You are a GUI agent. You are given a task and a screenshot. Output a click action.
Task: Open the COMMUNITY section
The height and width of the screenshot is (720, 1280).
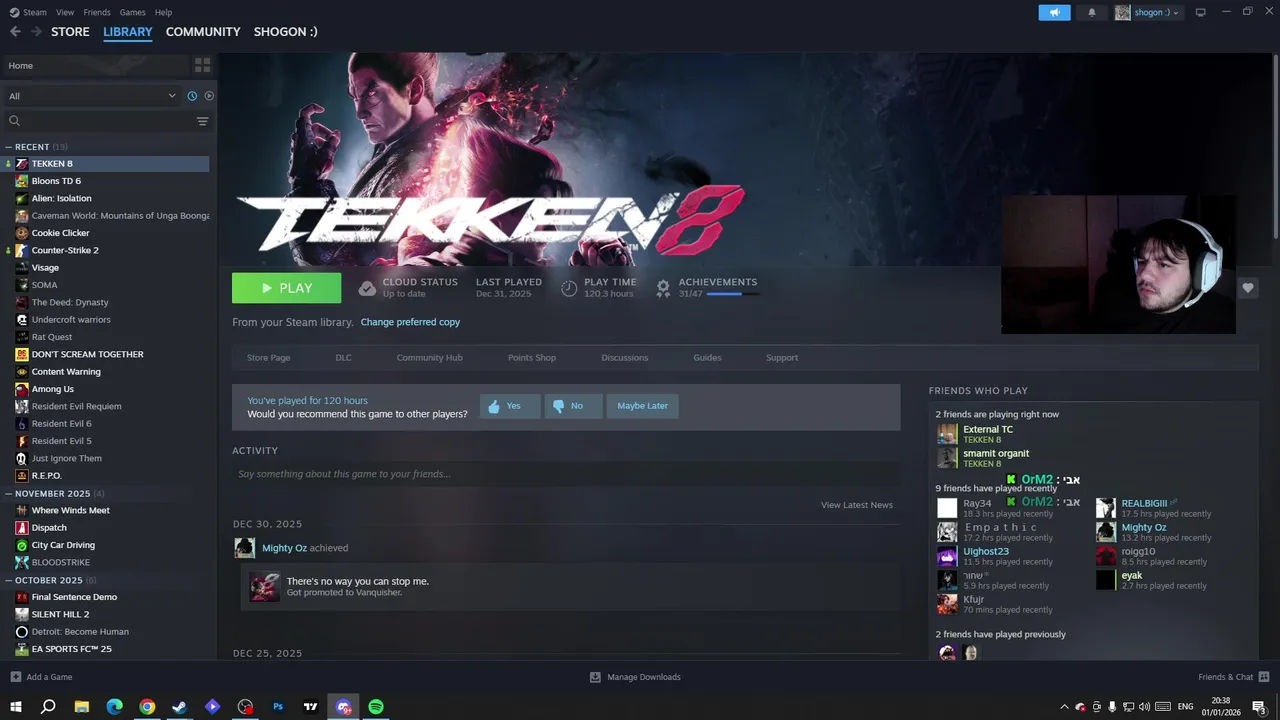click(203, 32)
